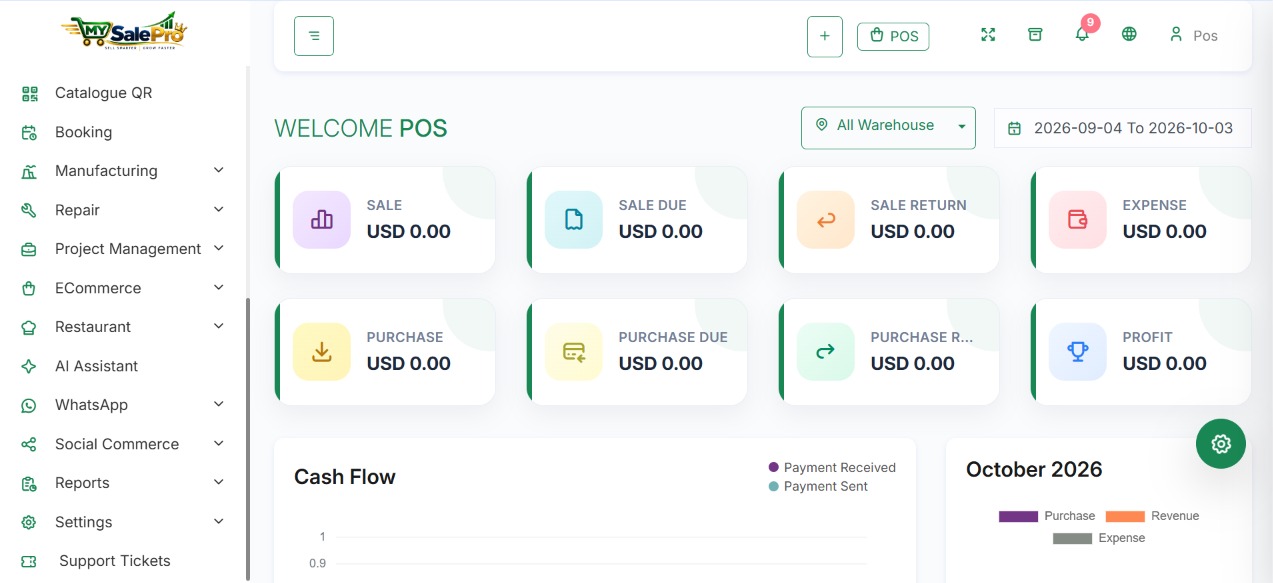The height and width of the screenshot is (583, 1273).
Task: Click the Support Tickets ticket icon
Action: tap(29, 561)
